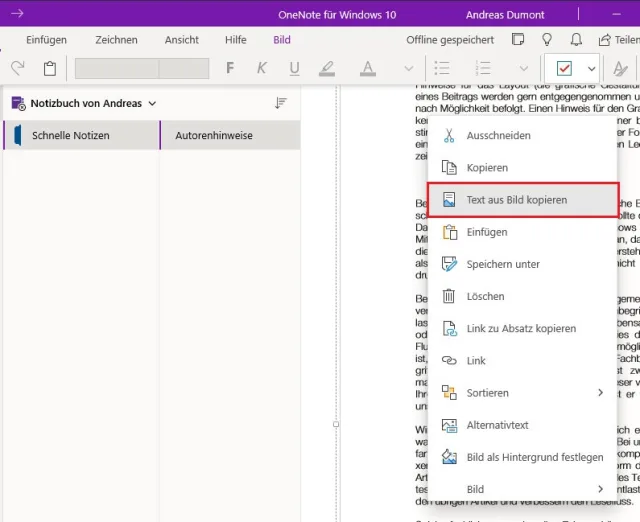The width and height of the screenshot is (640, 522).
Task: Open the sort pages icon in sidebar
Action: 281,103
